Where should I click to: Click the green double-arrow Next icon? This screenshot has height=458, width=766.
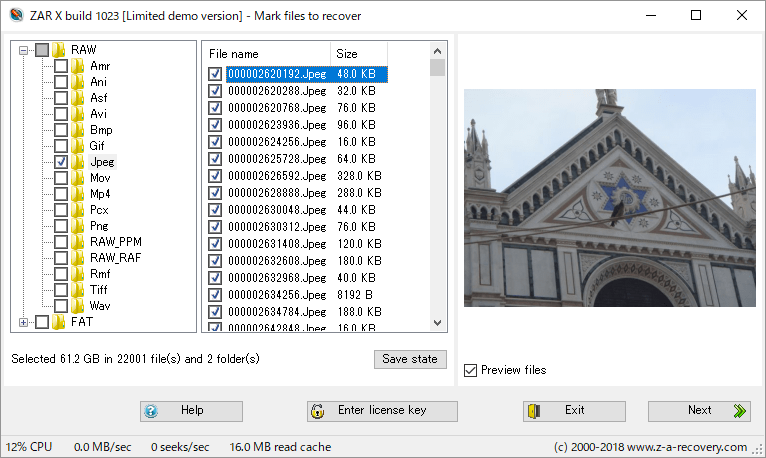coord(740,411)
